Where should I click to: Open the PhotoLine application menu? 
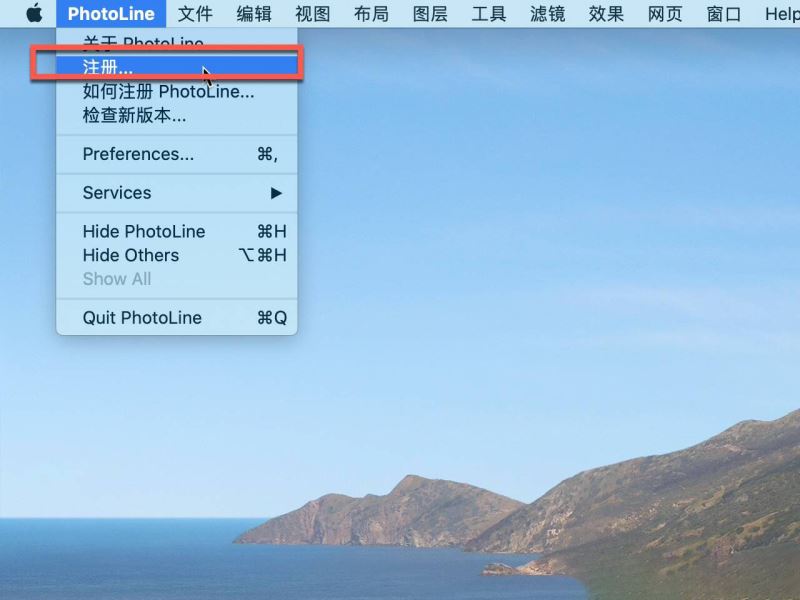pyautogui.click(x=111, y=14)
